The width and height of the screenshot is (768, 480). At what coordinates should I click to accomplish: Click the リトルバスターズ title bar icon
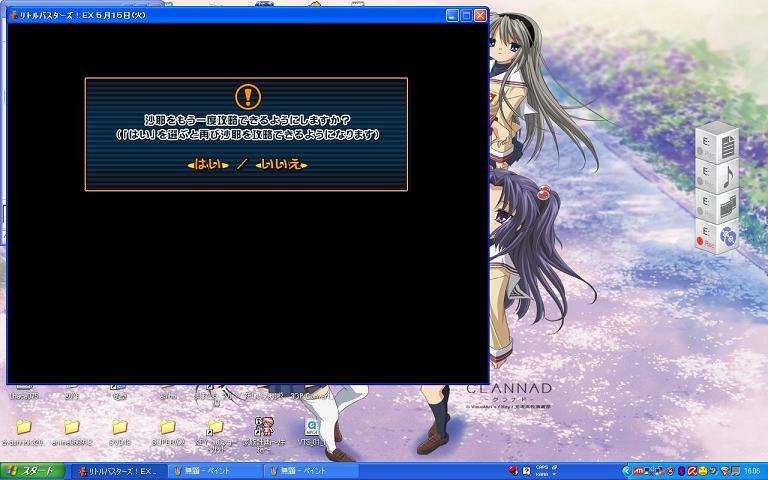tap(14, 15)
